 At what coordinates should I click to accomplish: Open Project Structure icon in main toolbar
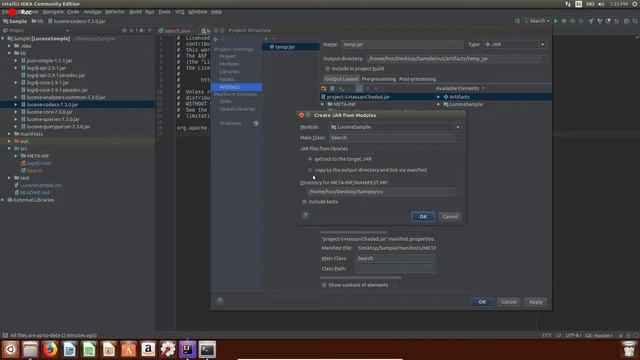(626, 21)
